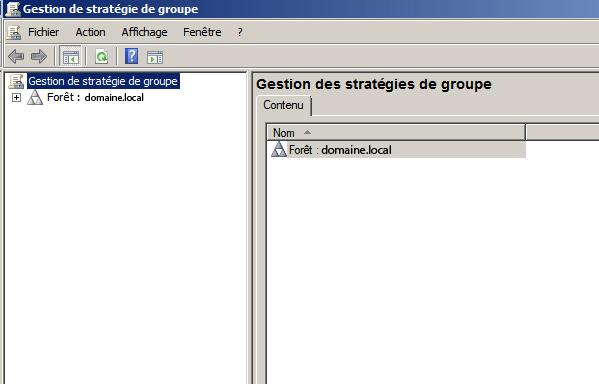
Task: Select the forest triangle icon in tree pane
Action: tap(35, 97)
